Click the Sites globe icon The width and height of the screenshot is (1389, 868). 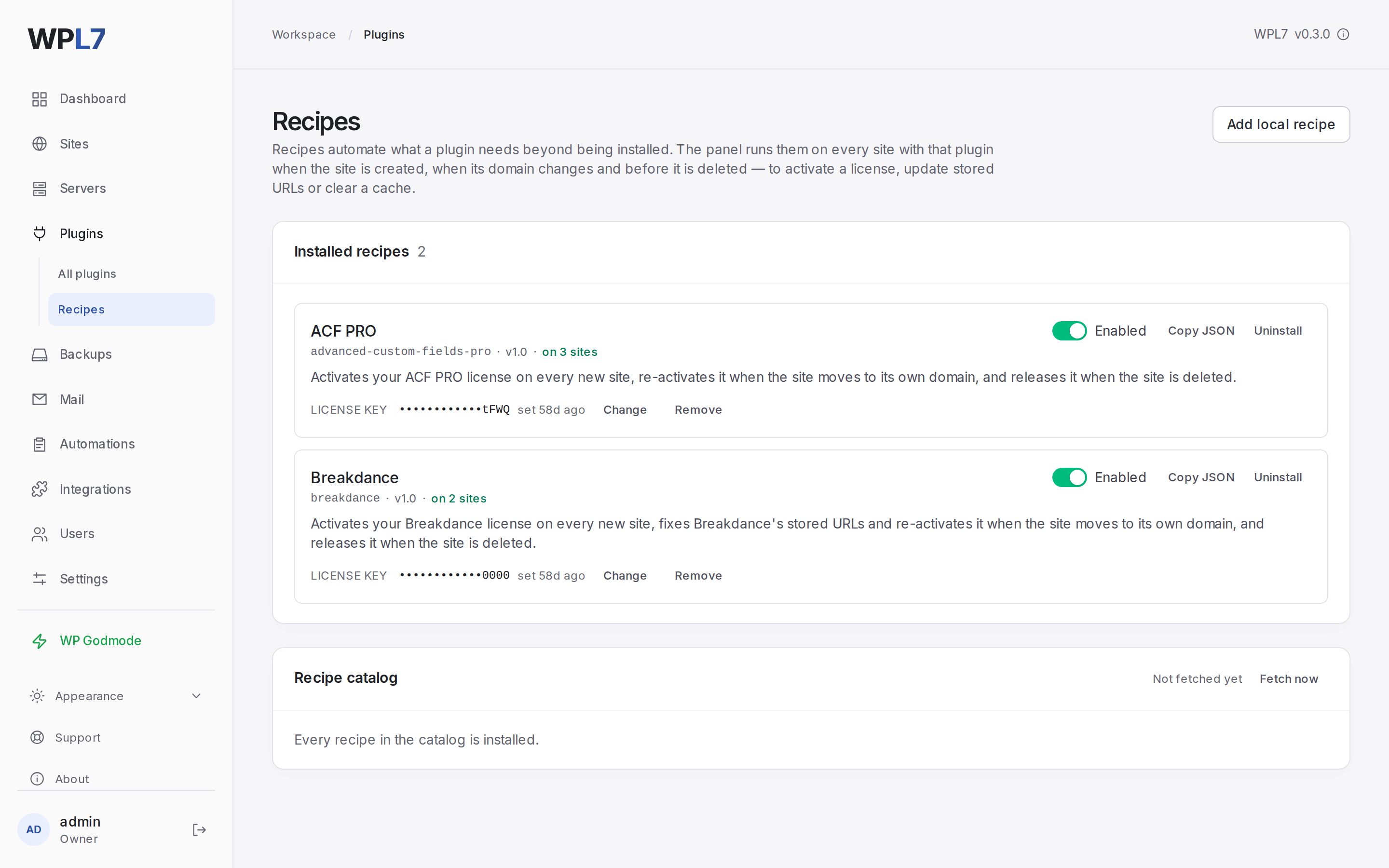point(40,144)
